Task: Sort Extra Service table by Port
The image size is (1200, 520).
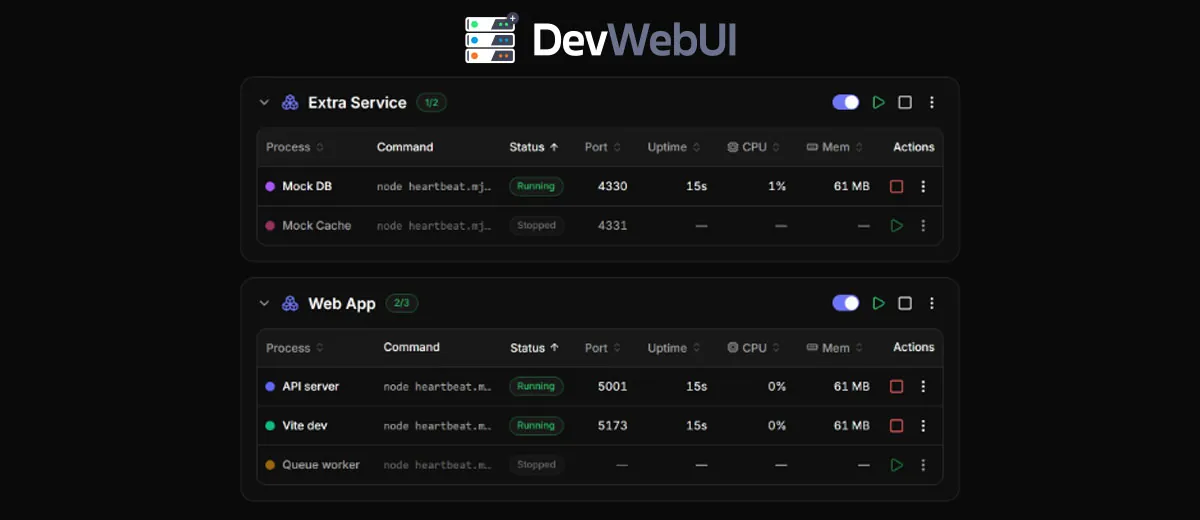Action: (x=604, y=147)
